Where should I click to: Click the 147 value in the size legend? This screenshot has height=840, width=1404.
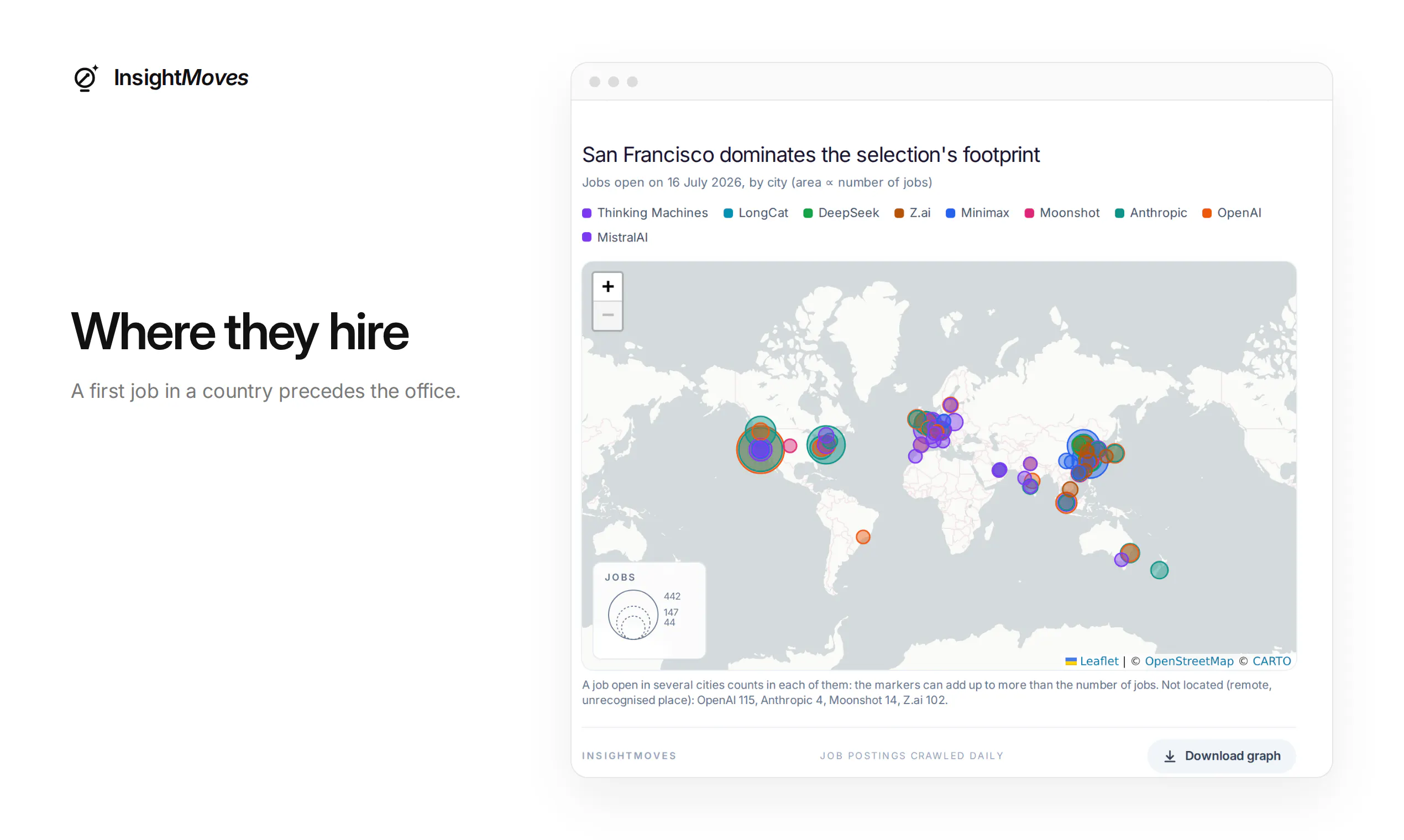point(671,612)
